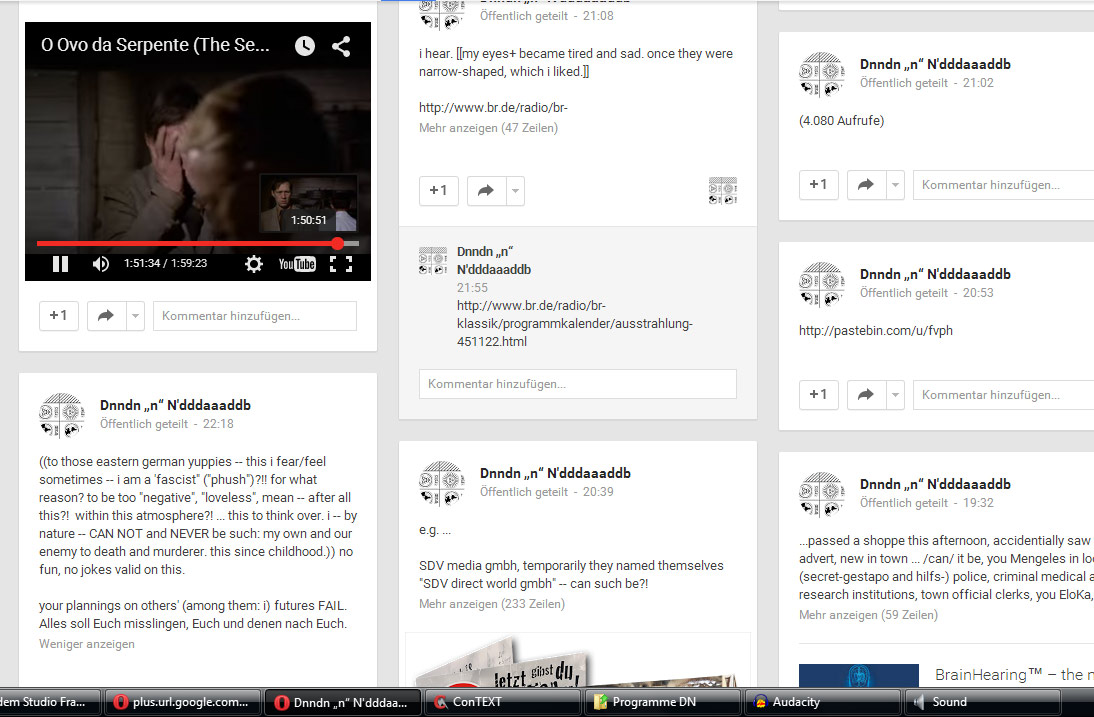
Task: Seek on the red video progress bar
Action: [197, 243]
